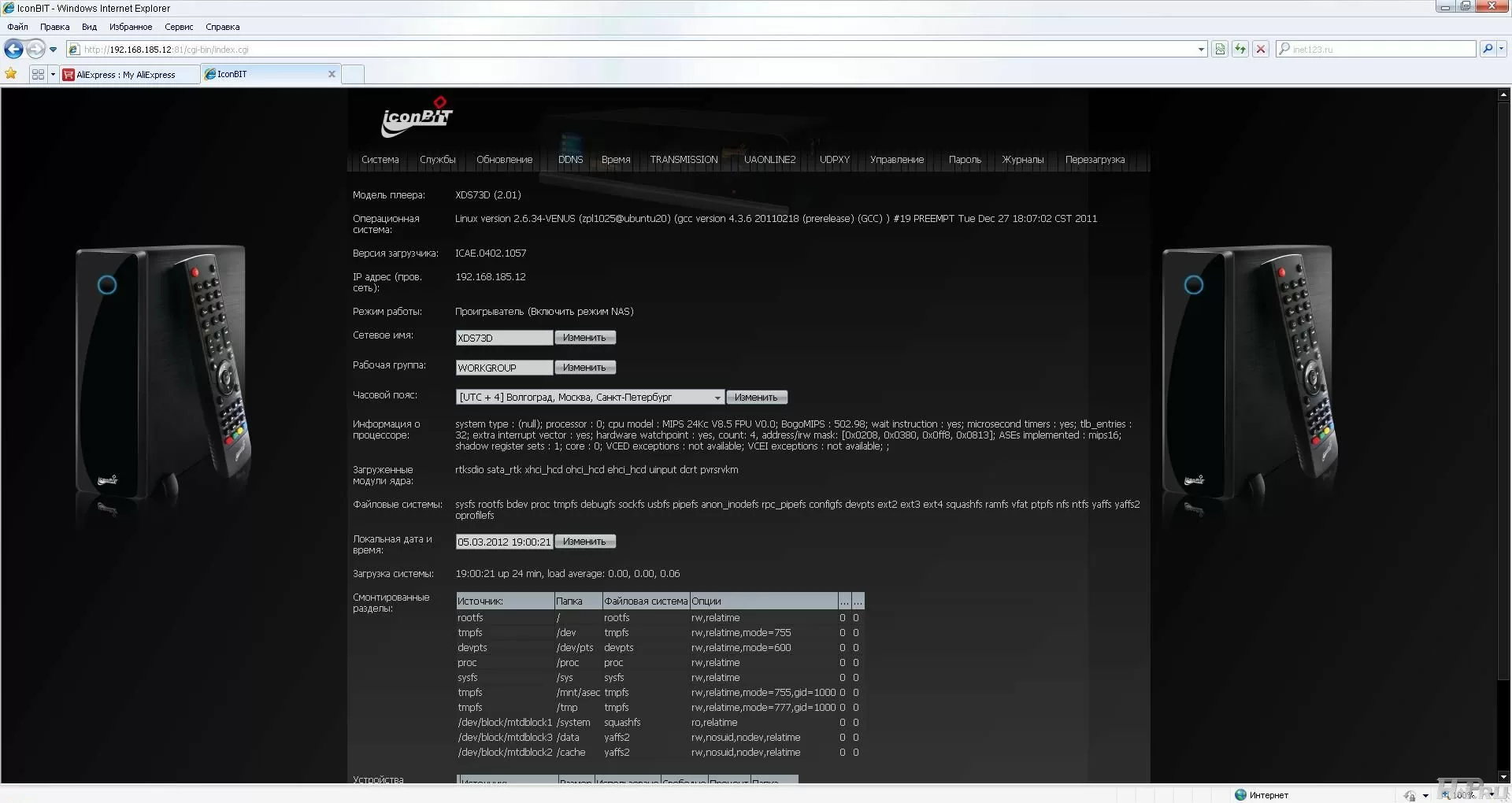Click the browser Back arrow button
Screen dimensions: 1512x803
[13, 49]
